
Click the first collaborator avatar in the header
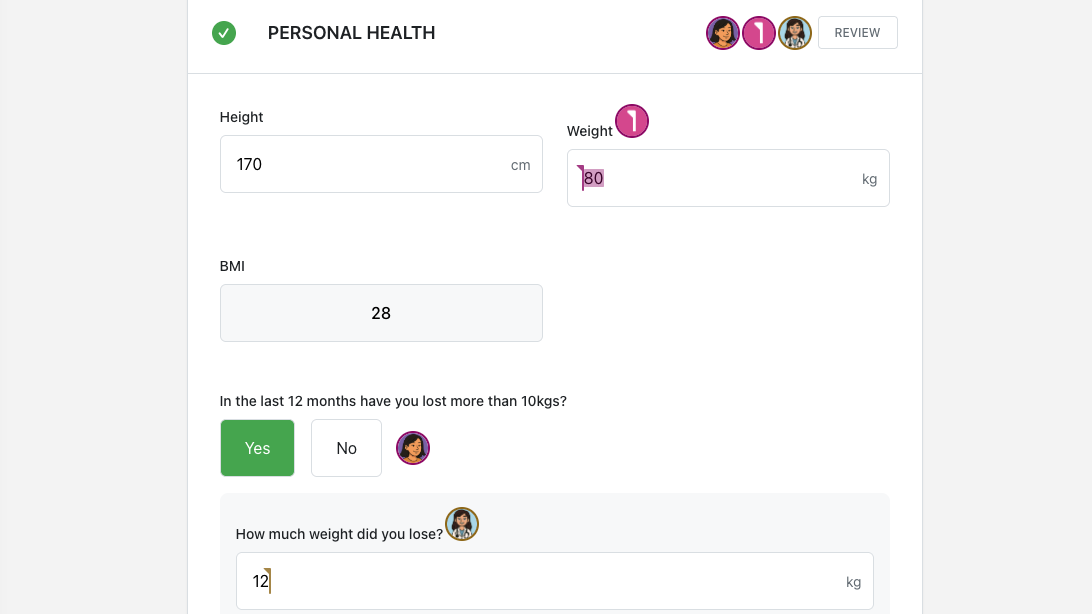723,33
